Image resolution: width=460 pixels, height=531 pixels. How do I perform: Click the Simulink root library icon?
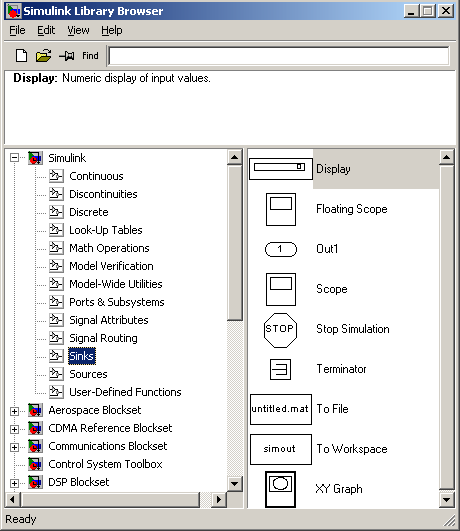pos(35,158)
